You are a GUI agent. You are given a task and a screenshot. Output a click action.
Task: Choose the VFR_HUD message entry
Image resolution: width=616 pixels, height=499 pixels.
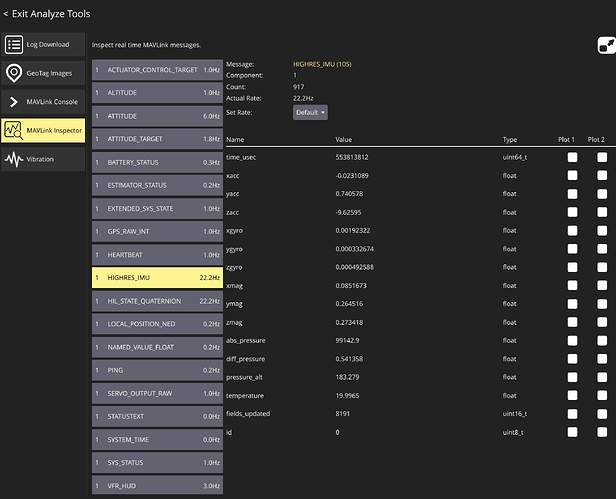tap(157, 485)
